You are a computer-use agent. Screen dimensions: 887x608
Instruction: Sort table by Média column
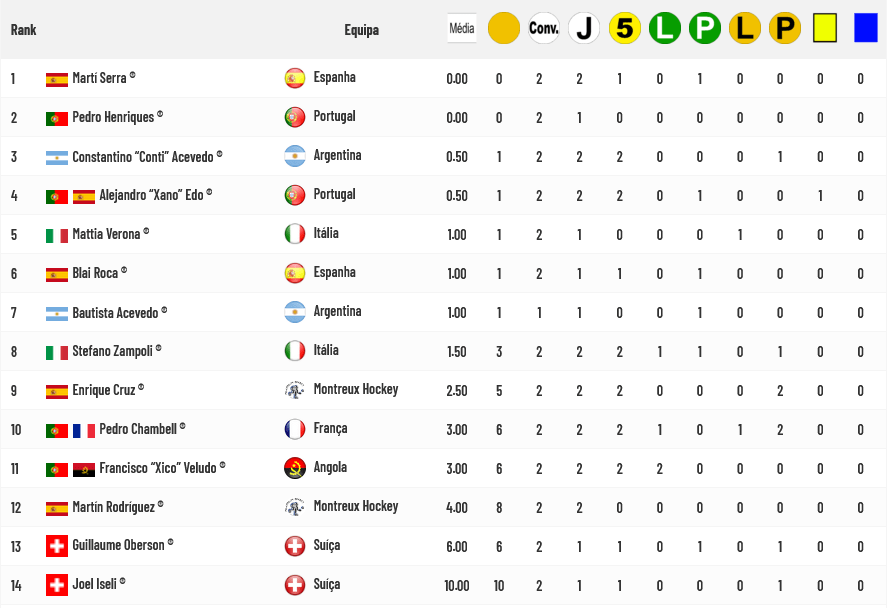pyautogui.click(x=462, y=29)
